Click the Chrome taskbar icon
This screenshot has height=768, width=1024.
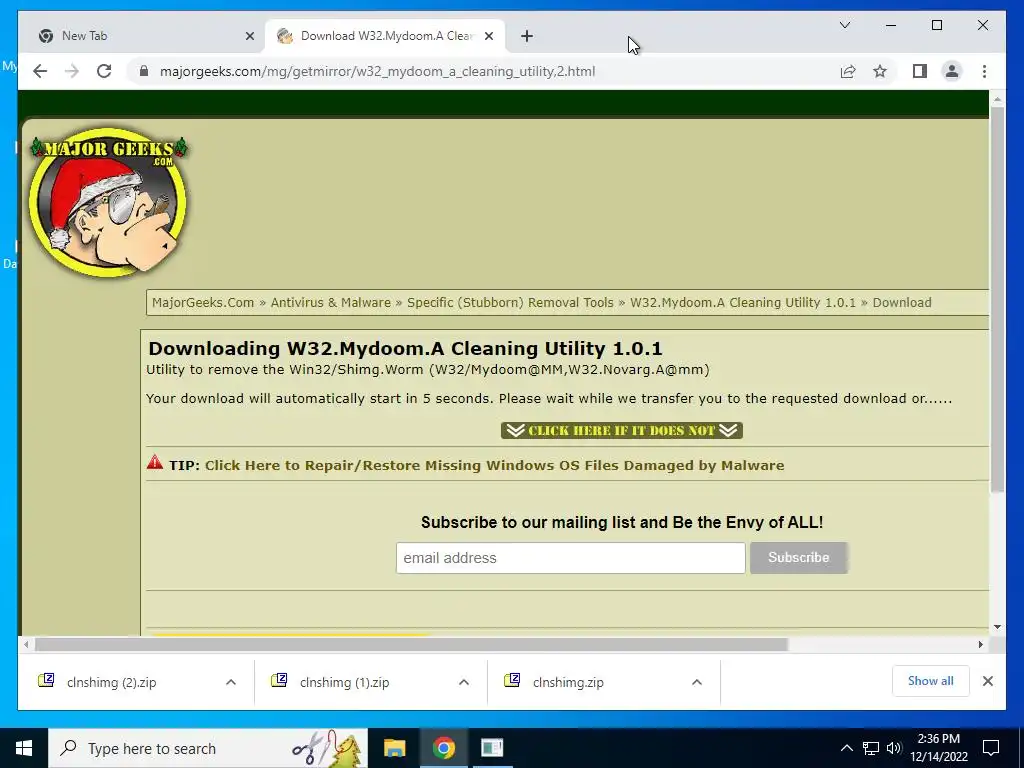tap(443, 748)
